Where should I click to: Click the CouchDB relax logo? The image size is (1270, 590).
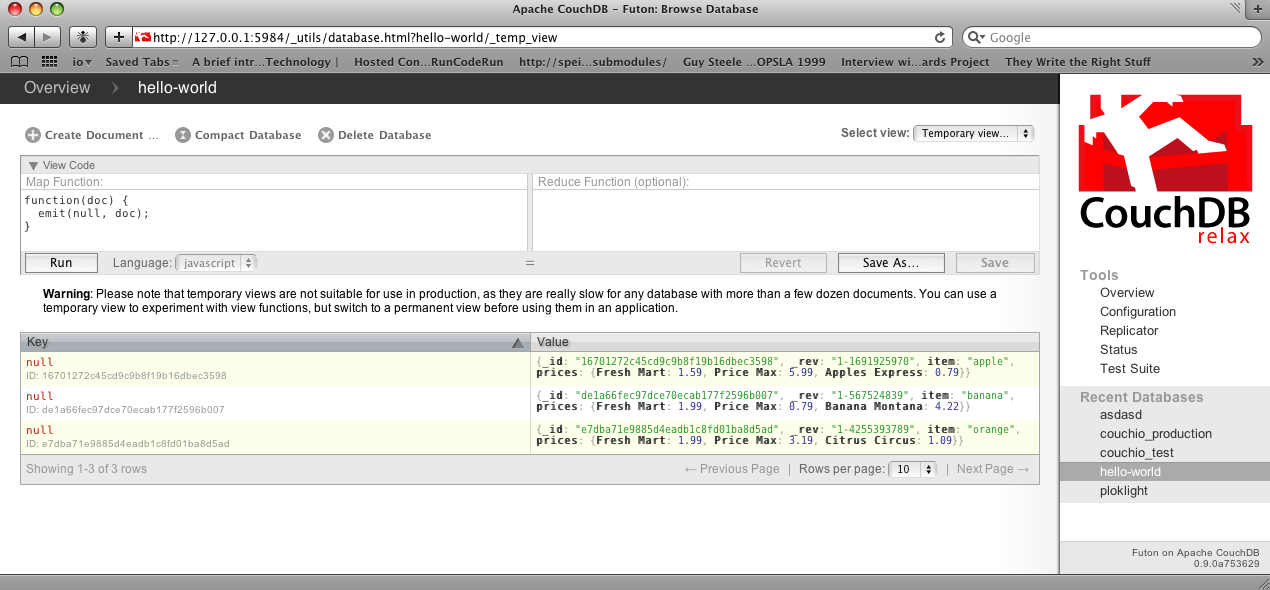(x=1164, y=170)
